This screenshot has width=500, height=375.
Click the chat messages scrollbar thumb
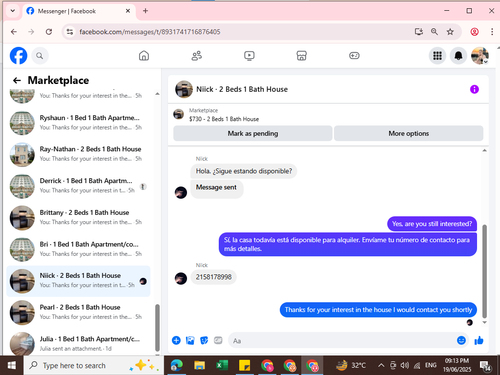point(484,271)
